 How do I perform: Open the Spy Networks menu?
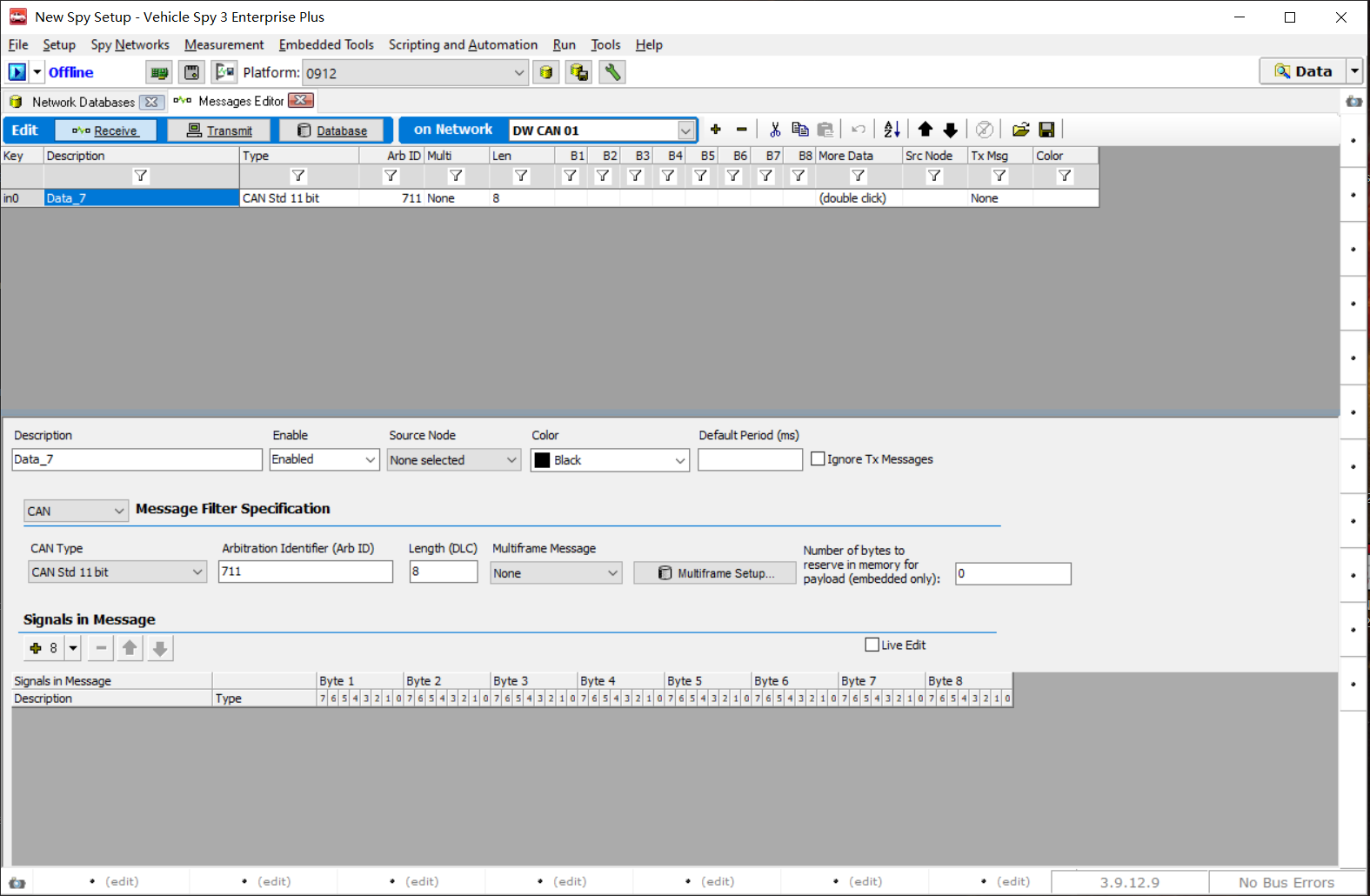click(130, 44)
